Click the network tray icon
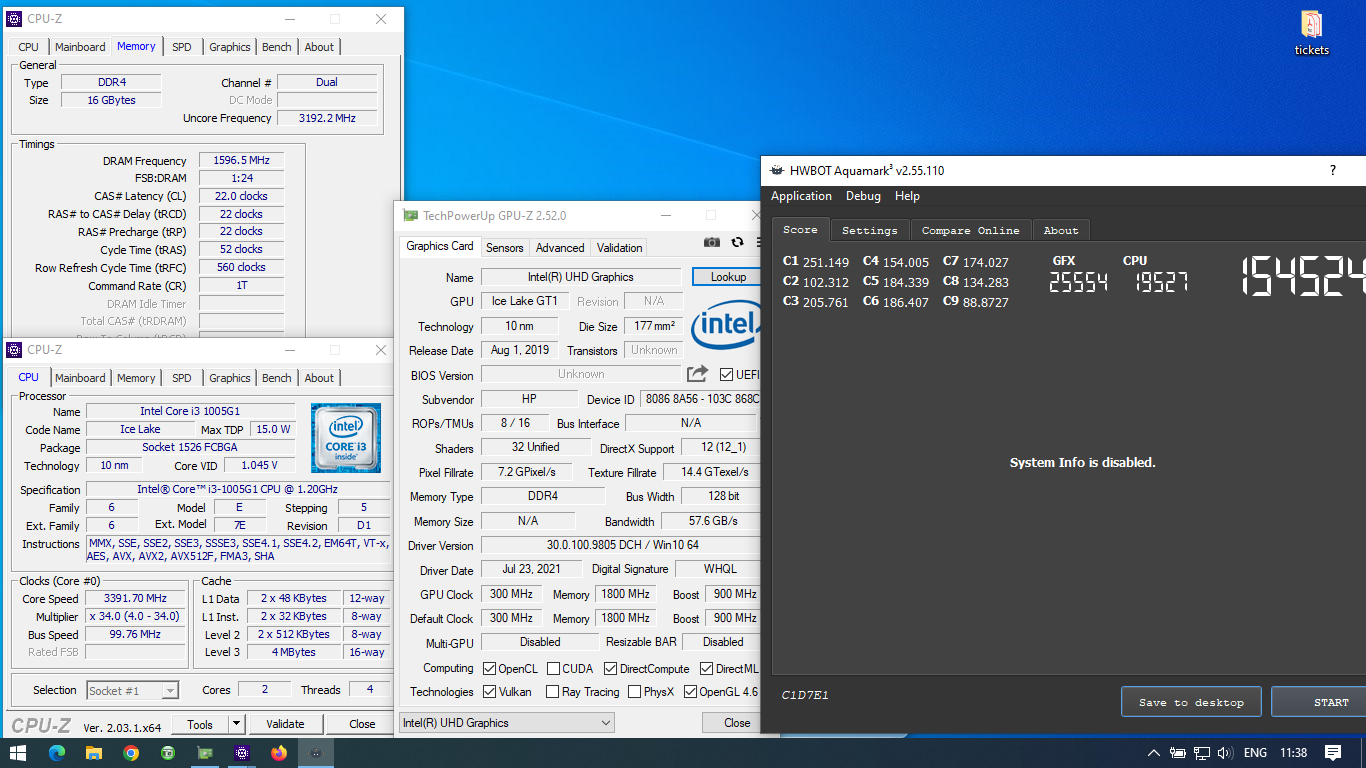Image resolution: width=1366 pixels, height=768 pixels. tap(1202, 753)
